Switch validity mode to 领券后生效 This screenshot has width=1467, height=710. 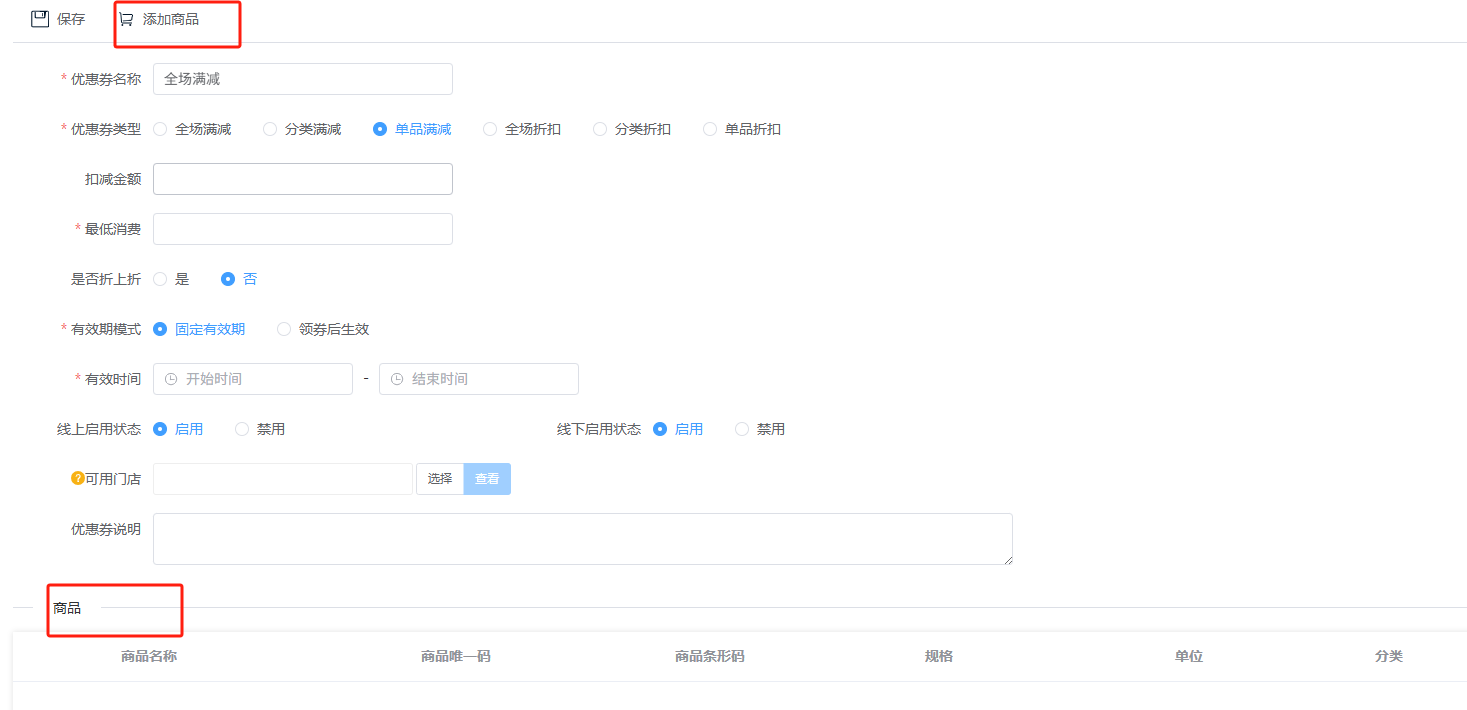[x=284, y=329]
